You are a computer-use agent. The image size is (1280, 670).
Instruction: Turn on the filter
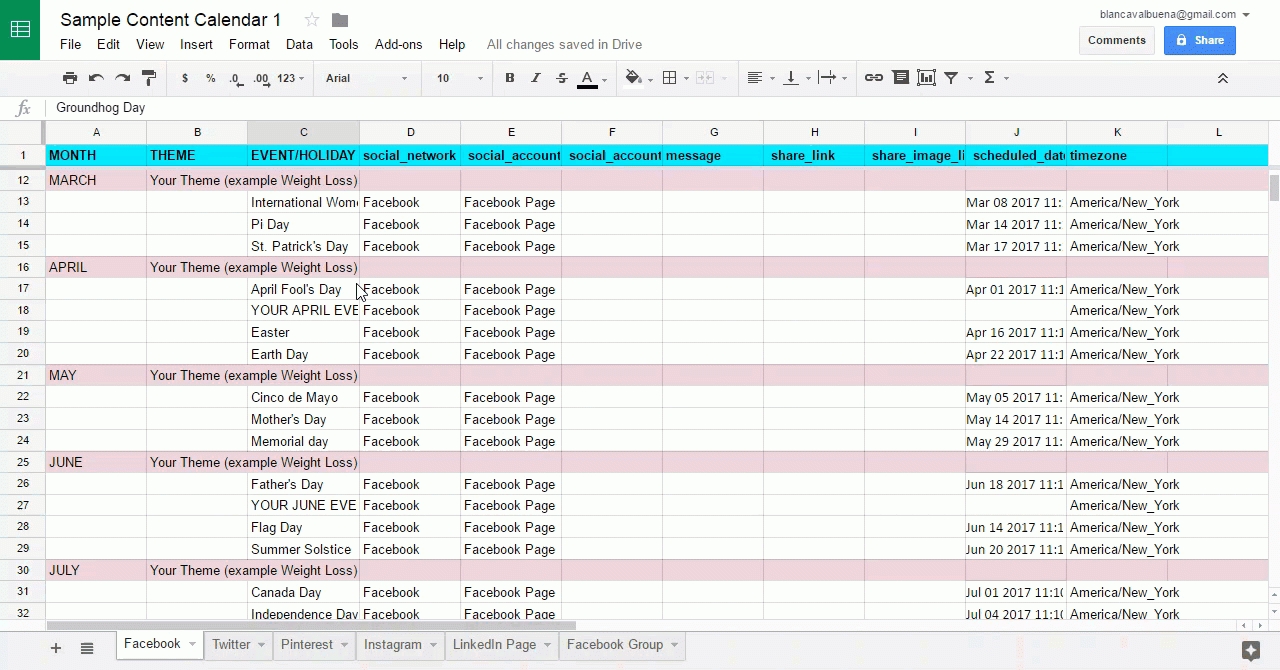[x=951, y=78]
